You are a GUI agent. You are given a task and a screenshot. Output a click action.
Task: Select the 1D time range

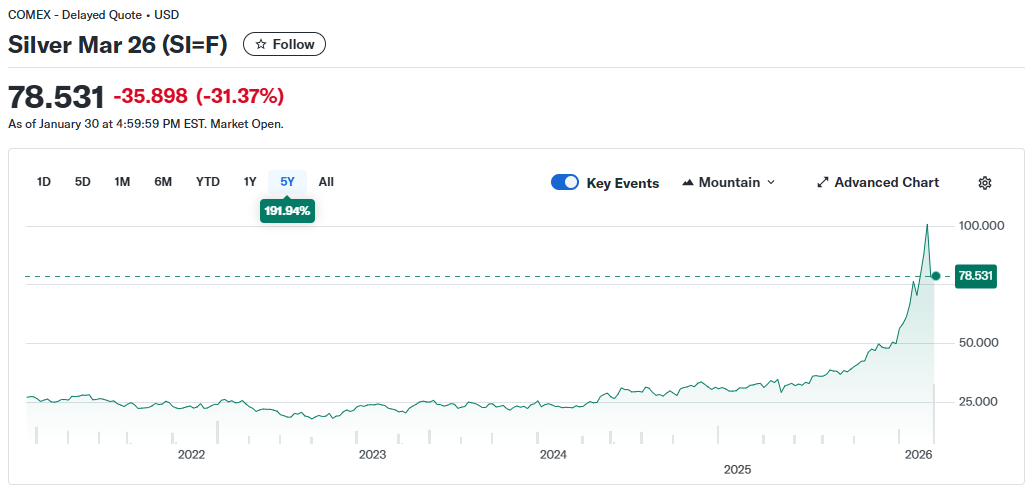[x=44, y=182]
